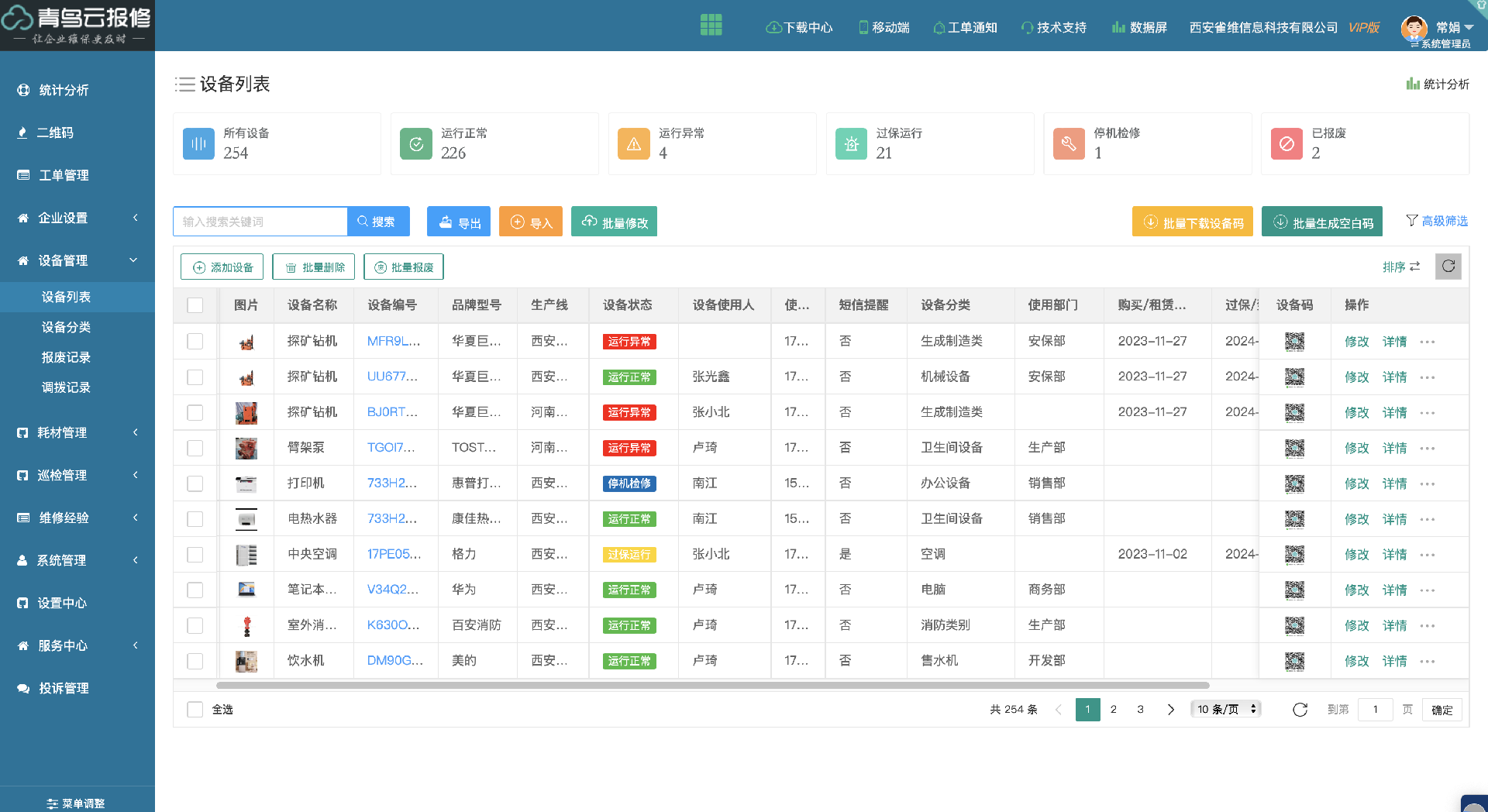The width and height of the screenshot is (1488, 812).
Task: Click the horizontal table scrollbar
Action: tap(712, 686)
